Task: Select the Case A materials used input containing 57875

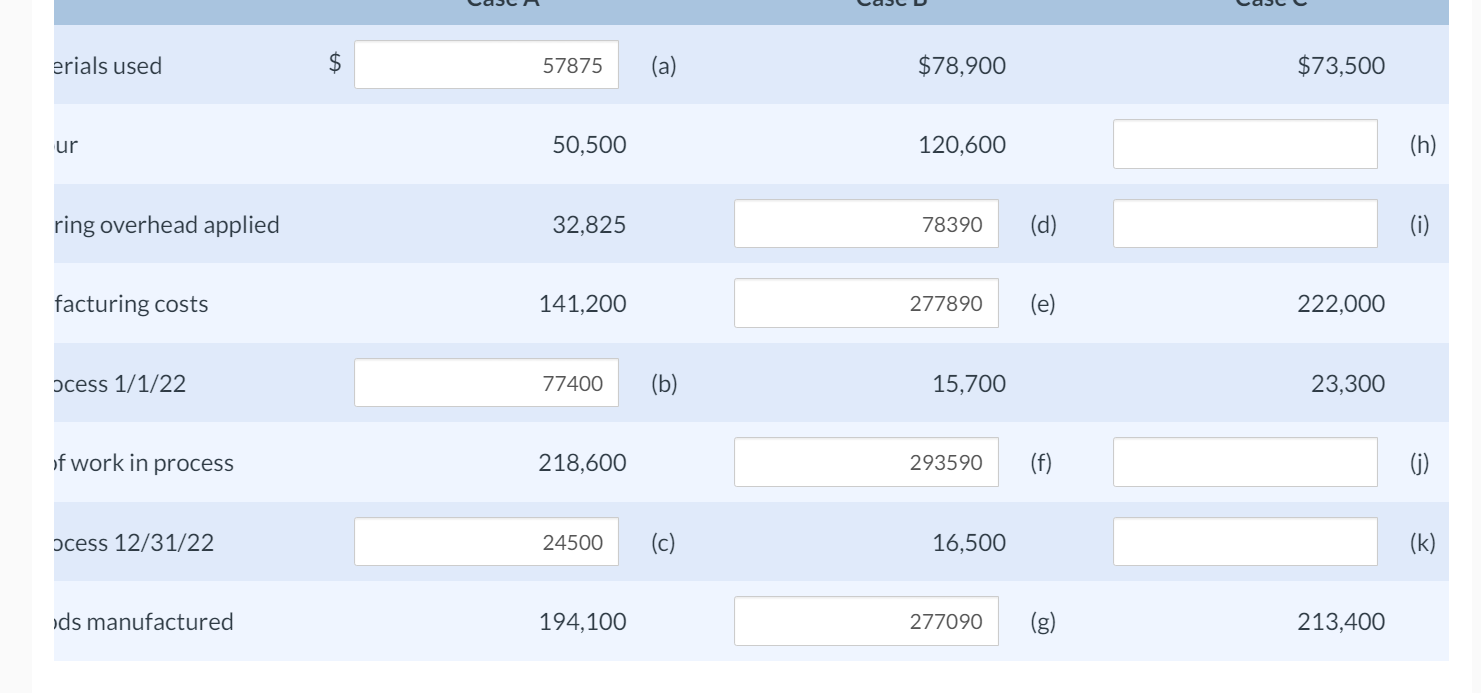Action: point(486,64)
